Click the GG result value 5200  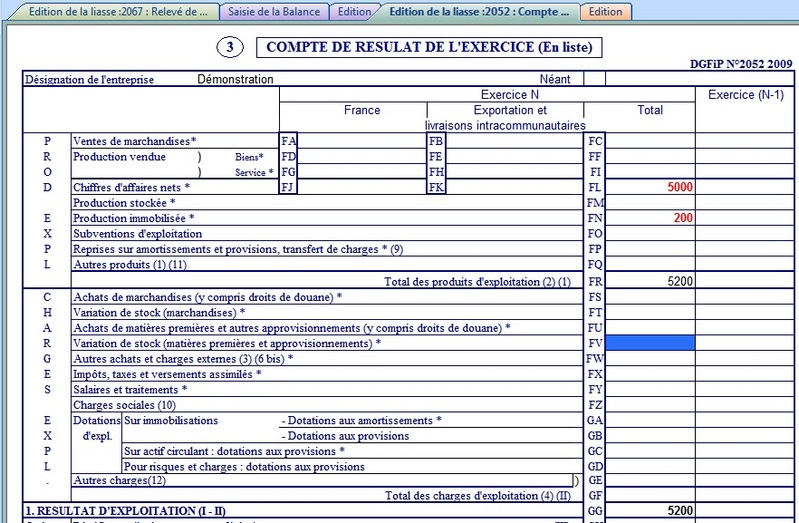tap(680, 511)
